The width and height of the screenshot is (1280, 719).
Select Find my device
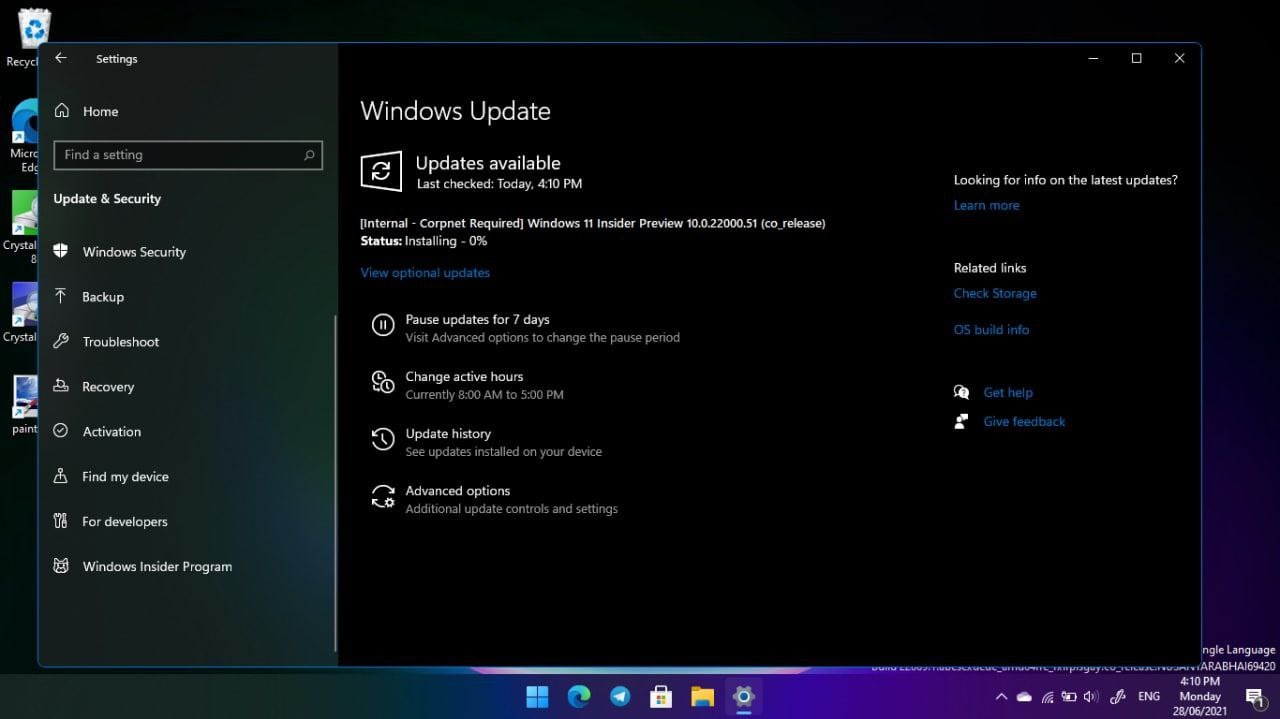(x=125, y=477)
